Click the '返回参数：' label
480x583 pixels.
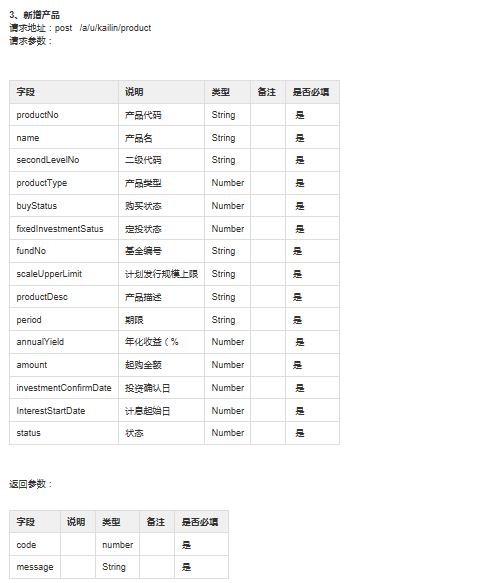[x=30, y=484]
